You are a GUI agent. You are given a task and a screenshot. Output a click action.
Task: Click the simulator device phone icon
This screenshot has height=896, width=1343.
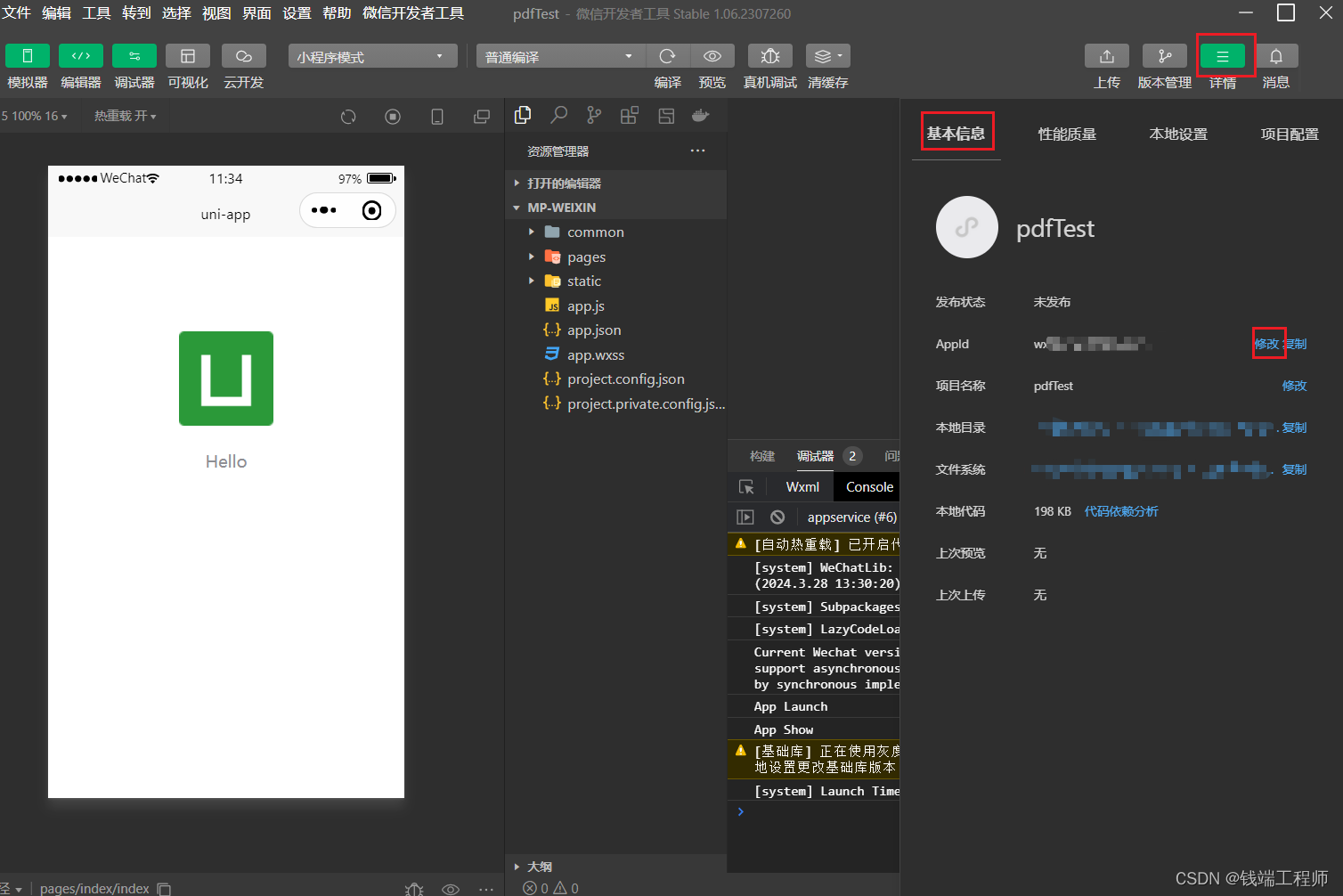[x=437, y=117]
